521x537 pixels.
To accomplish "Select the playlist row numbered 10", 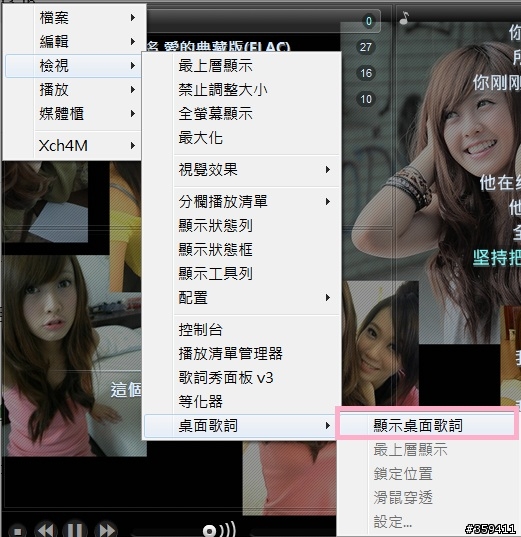I will [366, 99].
